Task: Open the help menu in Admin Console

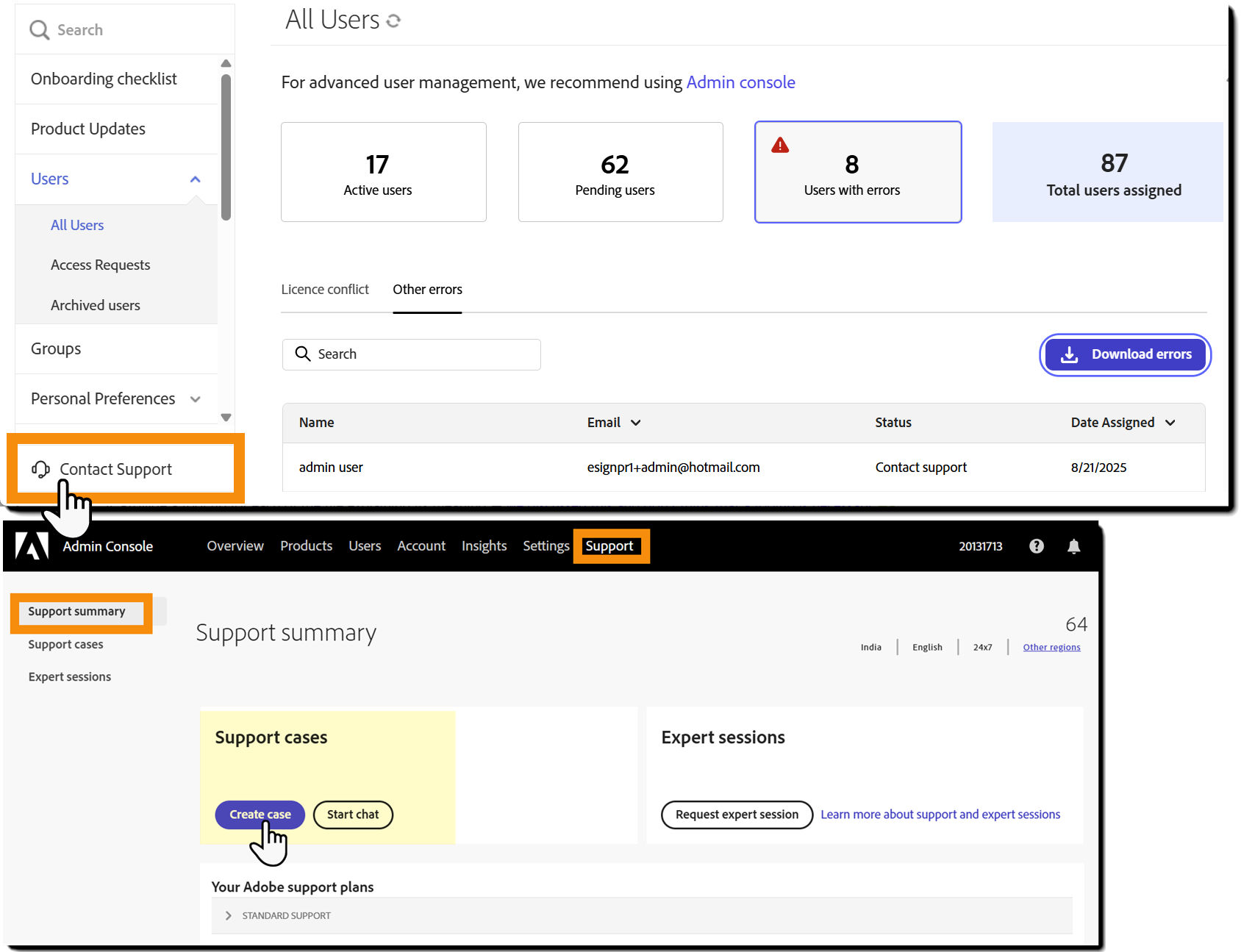Action: (x=1037, y=546)
